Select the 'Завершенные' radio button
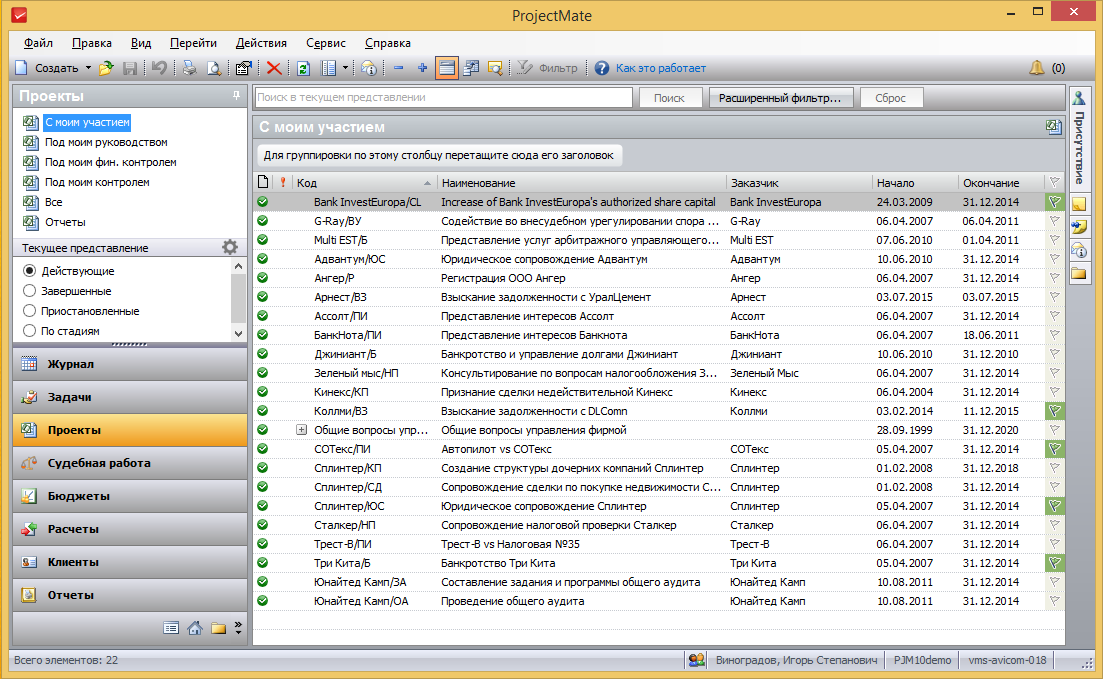The width and height of the screenshot is (1103, 679). (x=29, y=291)
